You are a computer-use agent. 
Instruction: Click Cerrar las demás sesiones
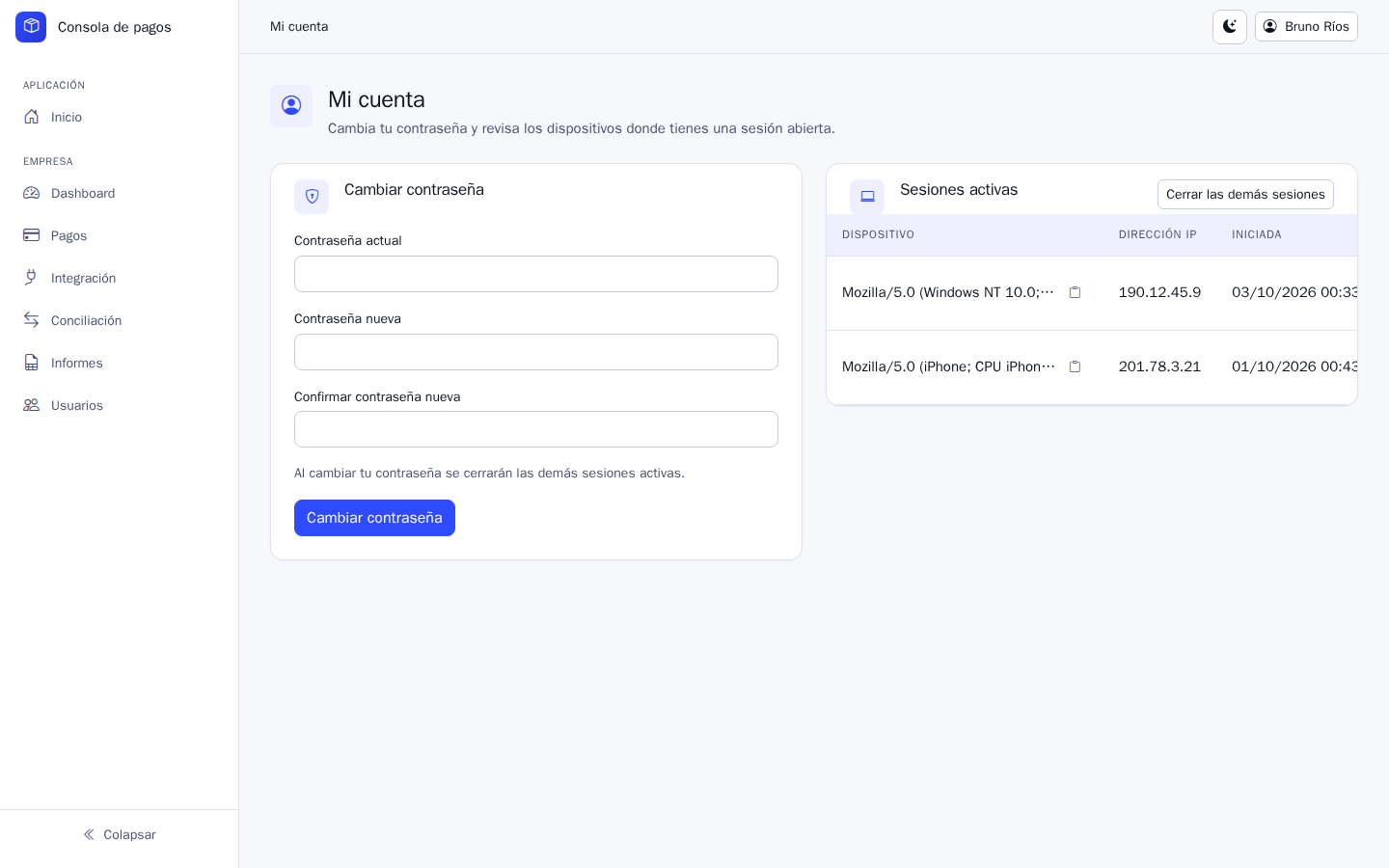[1245, 194]
